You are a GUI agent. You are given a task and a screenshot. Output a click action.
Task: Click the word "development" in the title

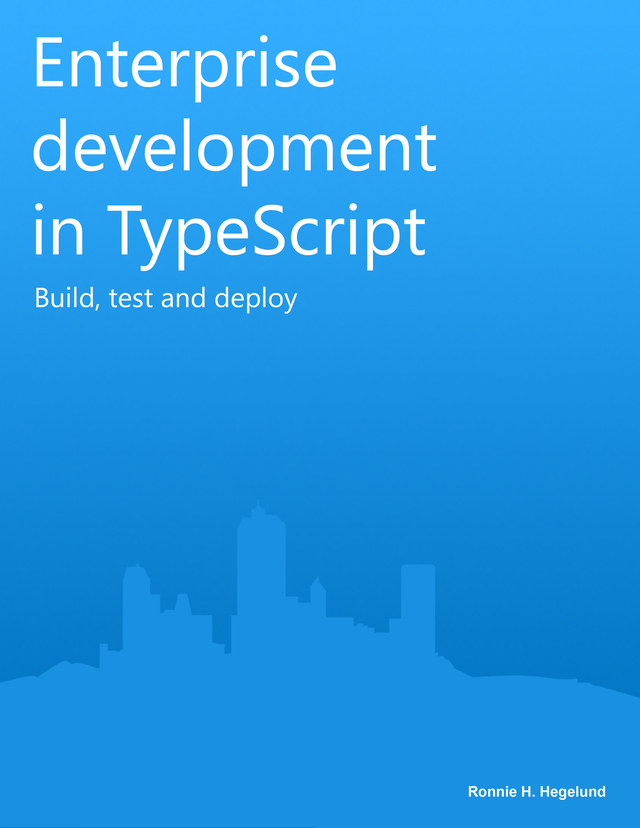point(235,148)
